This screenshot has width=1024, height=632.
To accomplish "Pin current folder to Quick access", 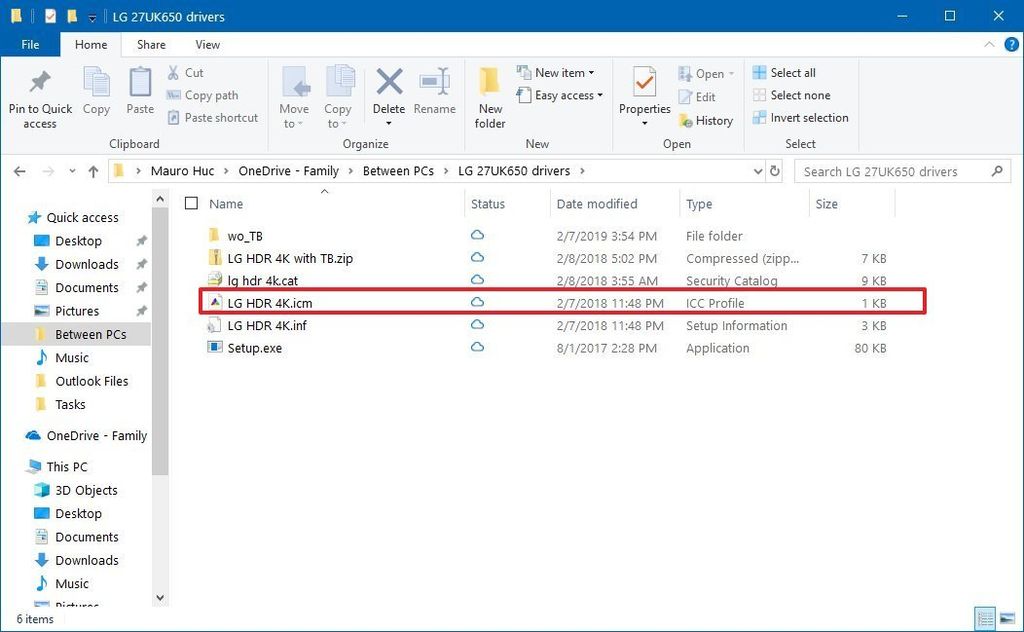I will (x=39, y=95).
